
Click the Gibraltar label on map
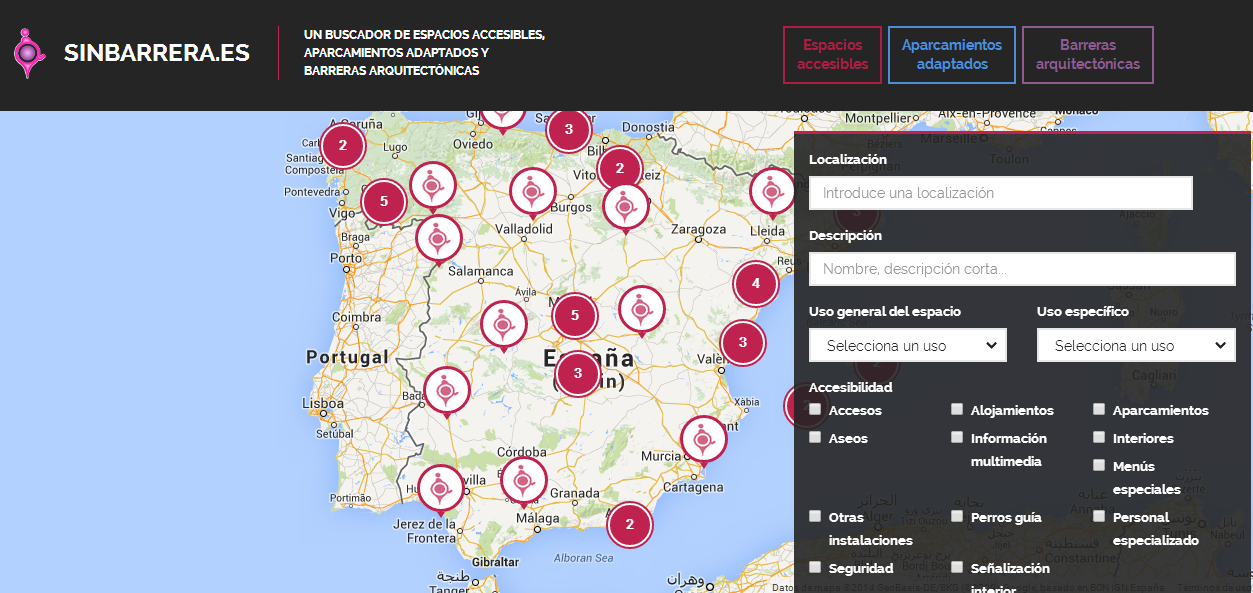496,563
